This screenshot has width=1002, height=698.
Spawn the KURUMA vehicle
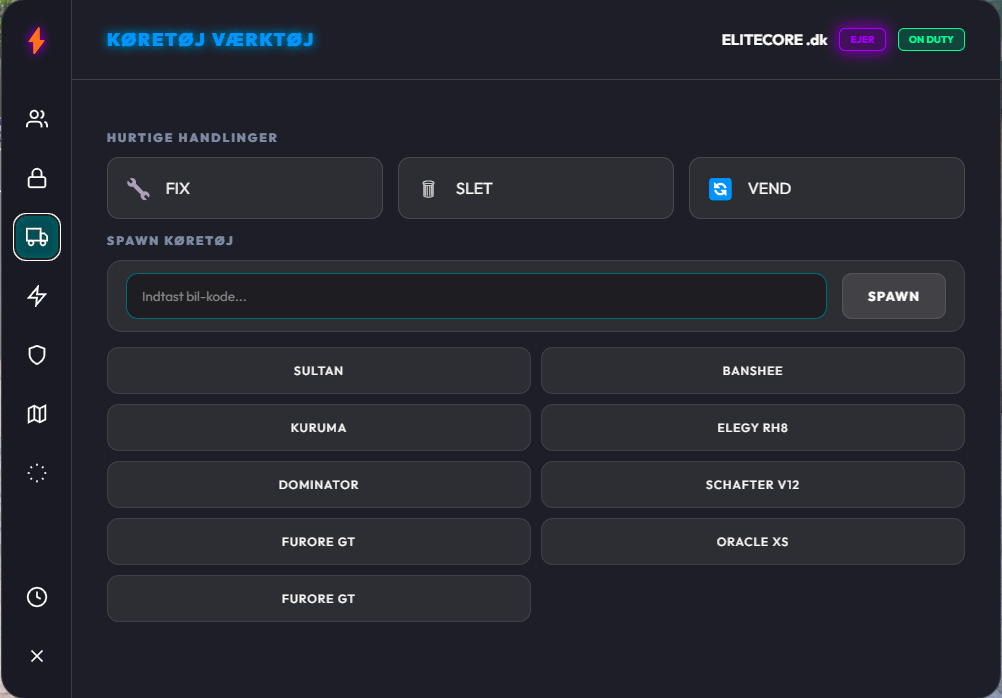[x=318, y=428]
